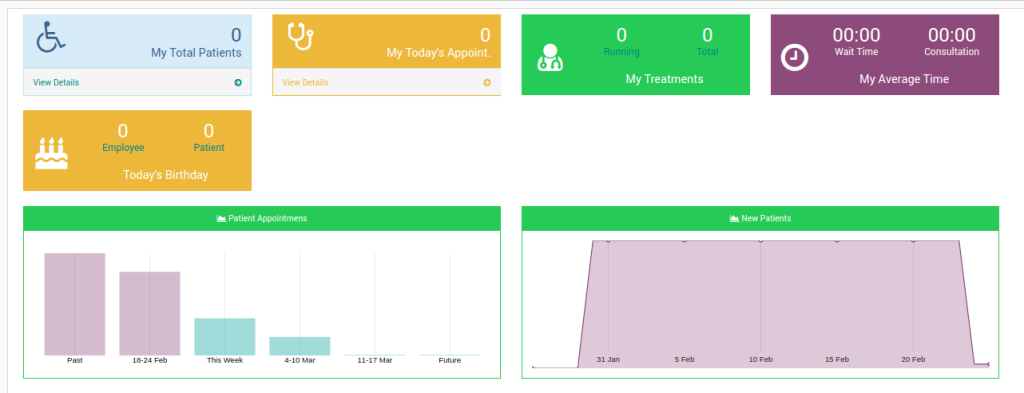Click the doctor icon on My Treatments card
This screenshot has width=1024, height=393.
550,57
